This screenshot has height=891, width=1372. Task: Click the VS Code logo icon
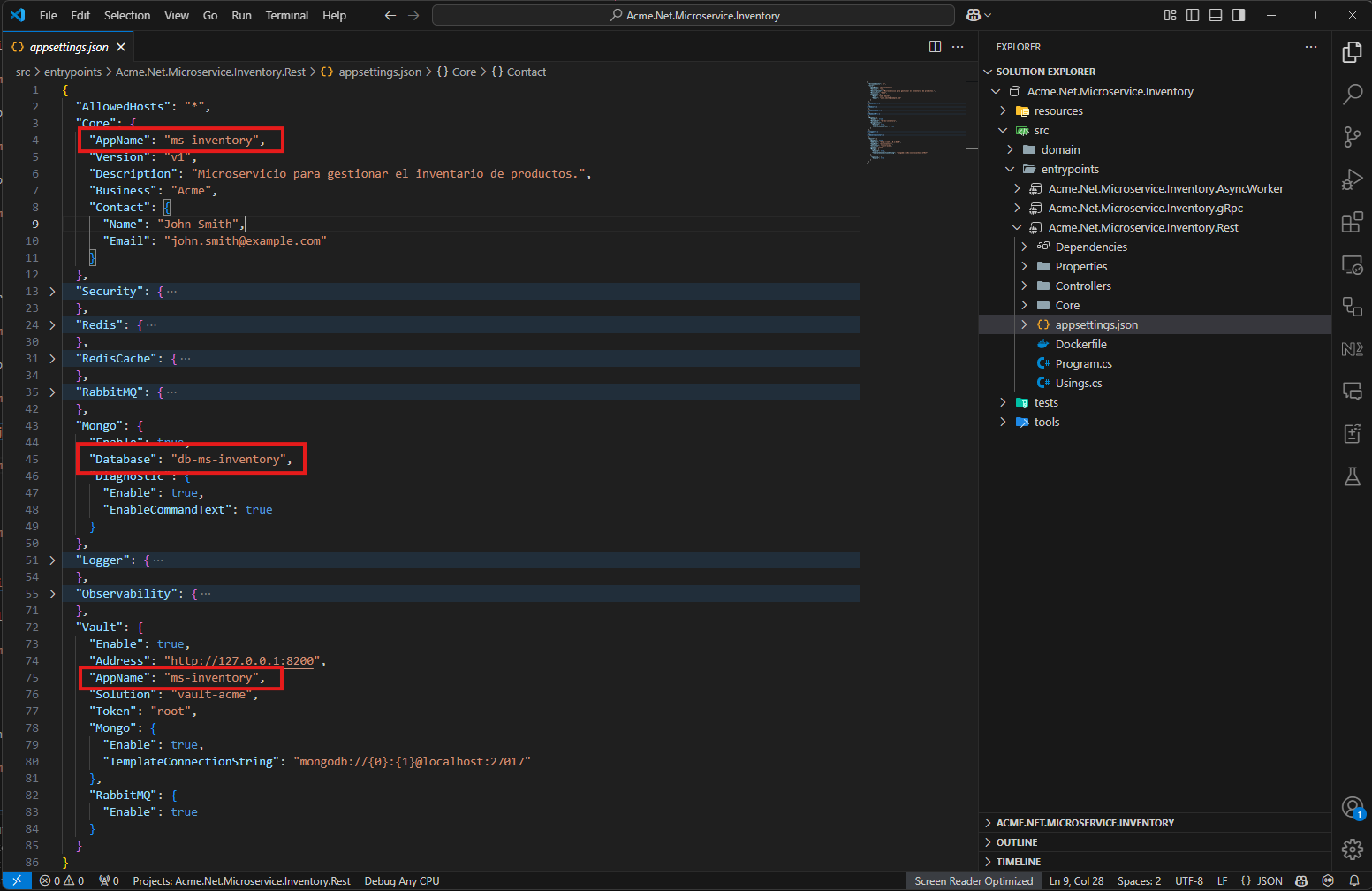(18, 15)
